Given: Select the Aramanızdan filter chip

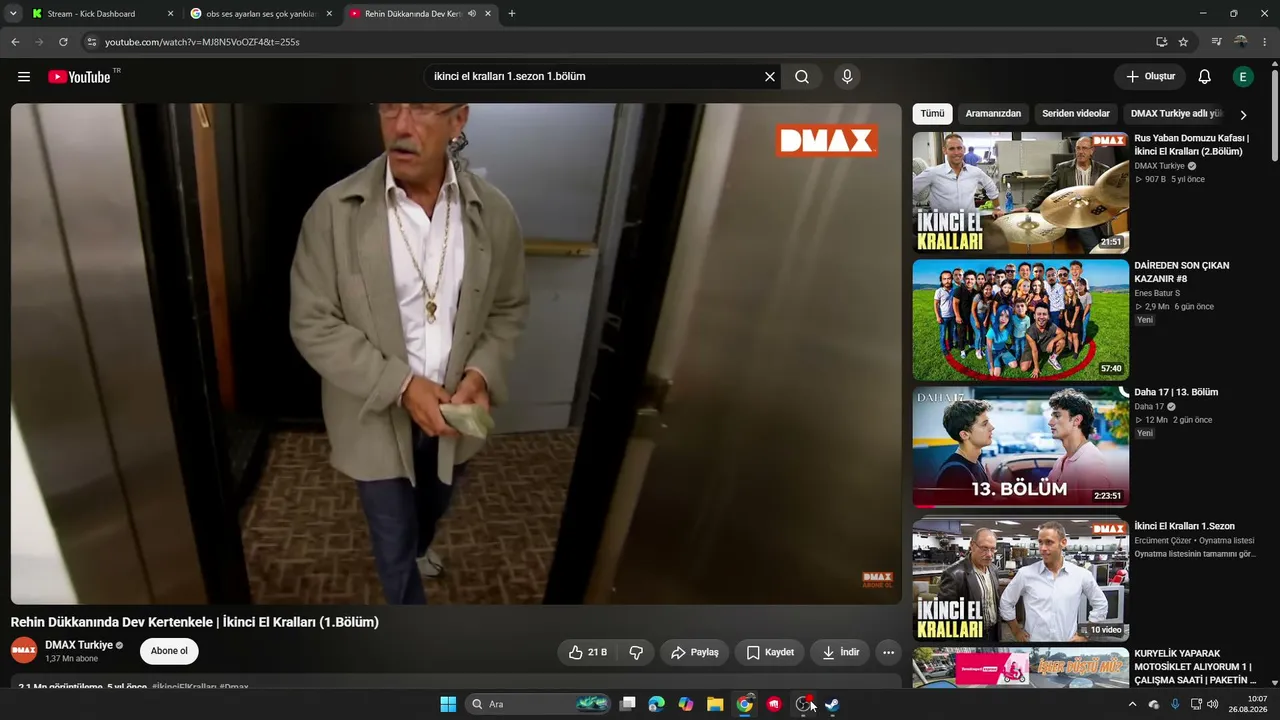Looking at the screenshot, I should pyautogui.click(x=993, y=114).
